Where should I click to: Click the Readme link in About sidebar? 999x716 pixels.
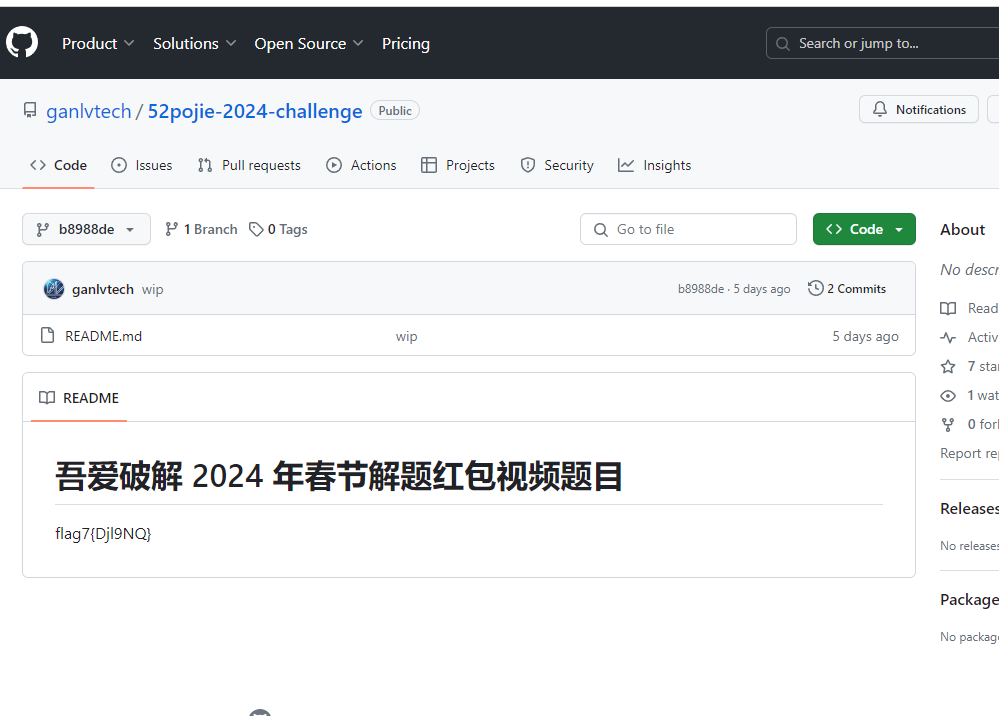pyautogui.click(x=969, y=308)
